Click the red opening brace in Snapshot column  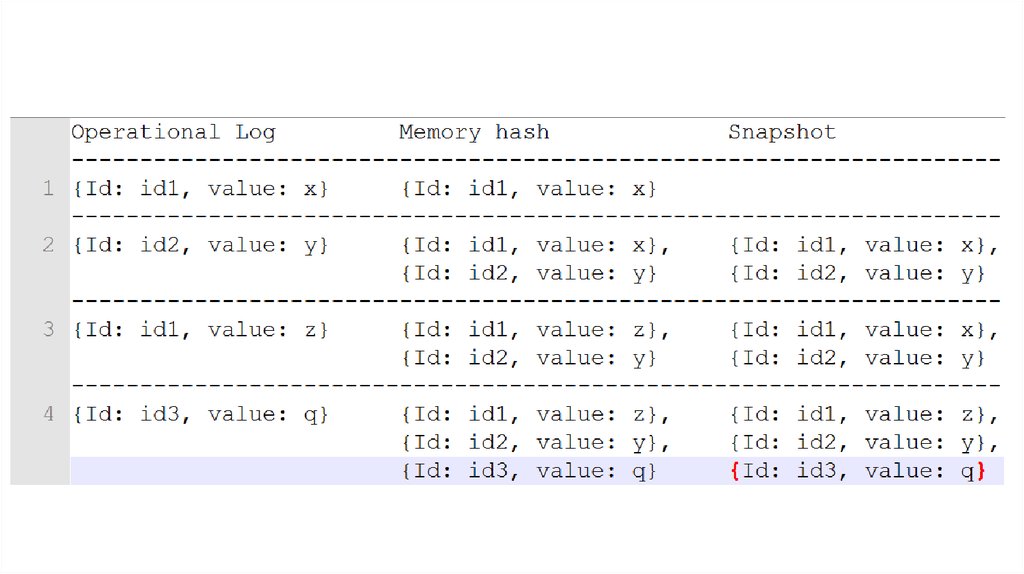(735, 471)
